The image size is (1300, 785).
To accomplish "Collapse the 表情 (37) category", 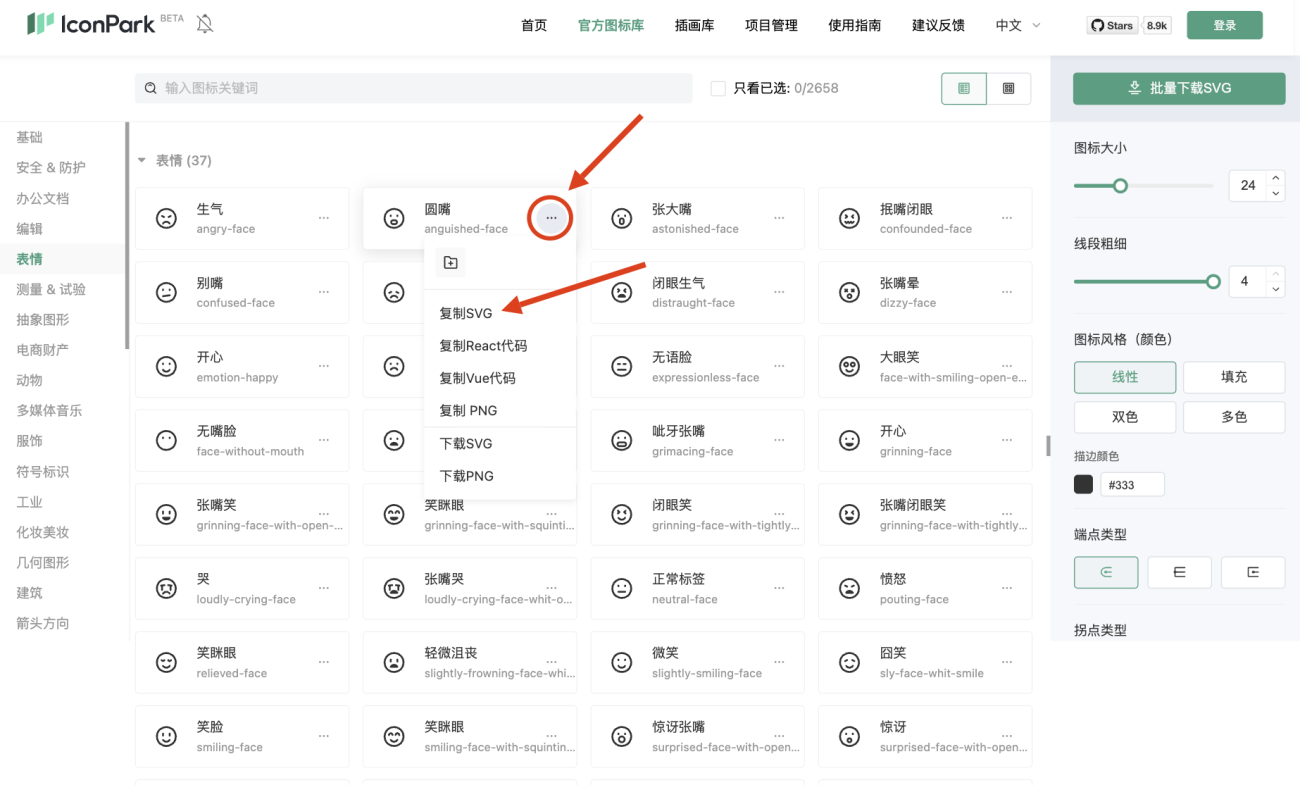I will point(141,159).
